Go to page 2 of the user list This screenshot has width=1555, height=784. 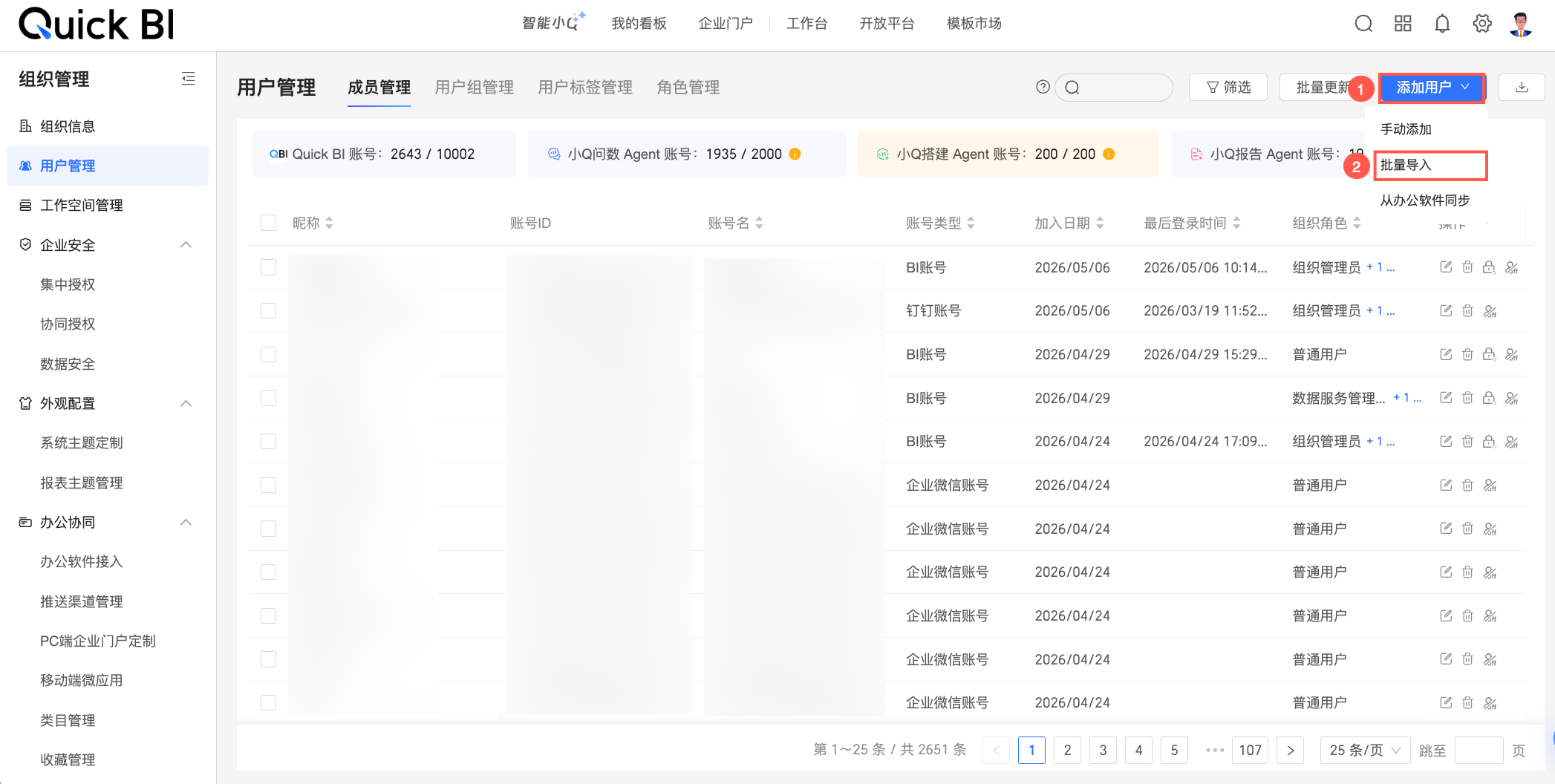pyautogui.click(x=1067, y=750)
